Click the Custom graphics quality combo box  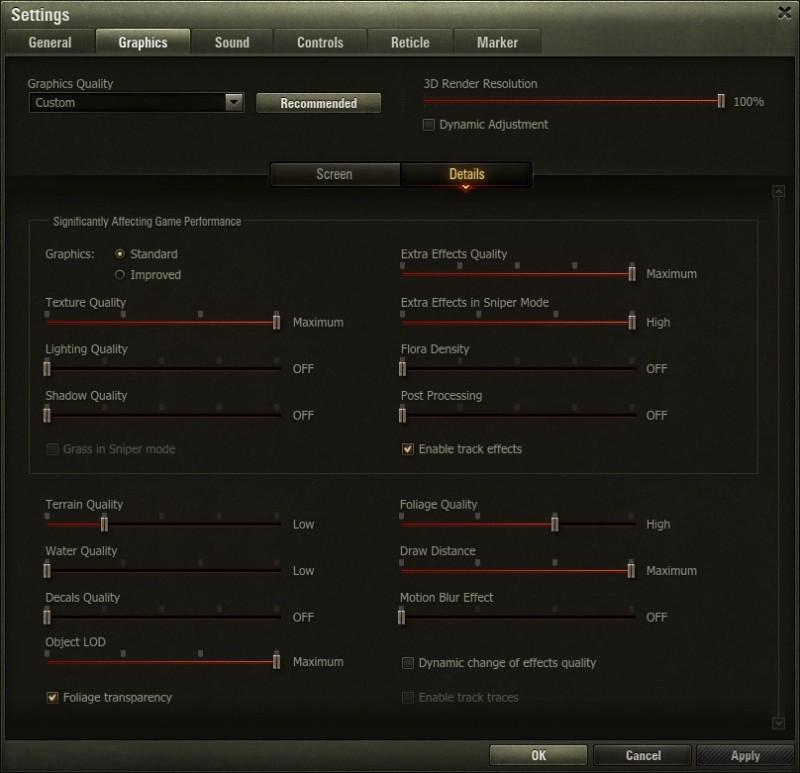[136, 103]
